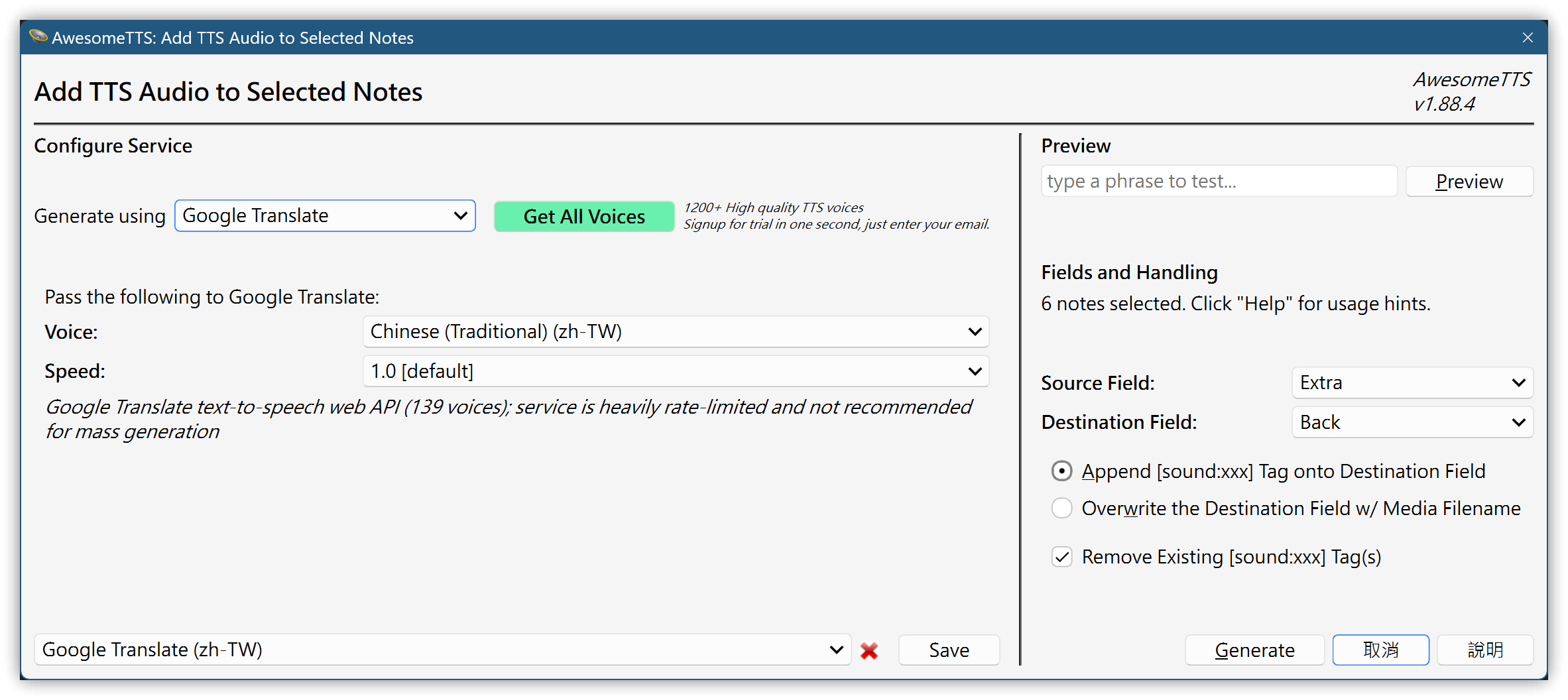Click the '6 notes selected' hint text
The image size is (1568, 700).
pos(1235,304)
